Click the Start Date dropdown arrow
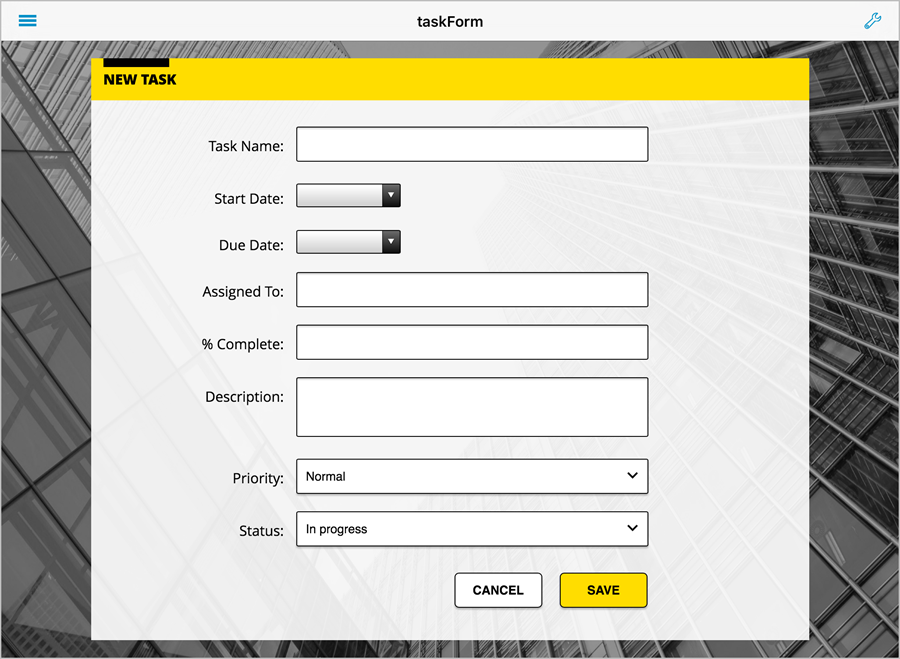The width and height of the screenshot is (900, 659). [x=391, y=196]
